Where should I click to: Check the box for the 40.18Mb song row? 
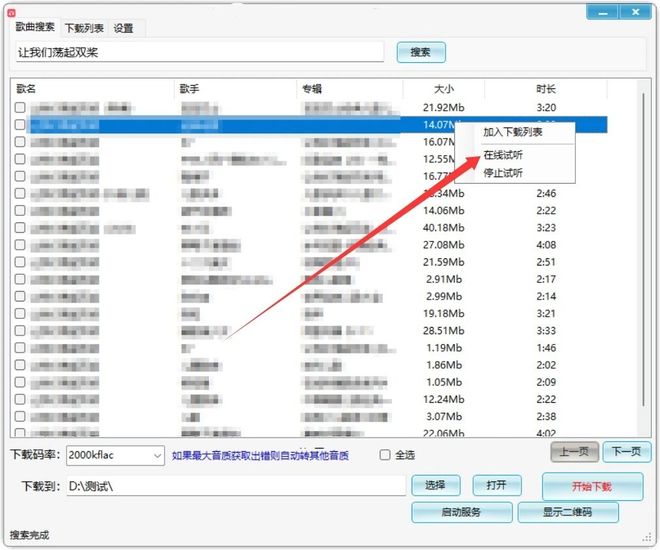(x=20, y=228)
